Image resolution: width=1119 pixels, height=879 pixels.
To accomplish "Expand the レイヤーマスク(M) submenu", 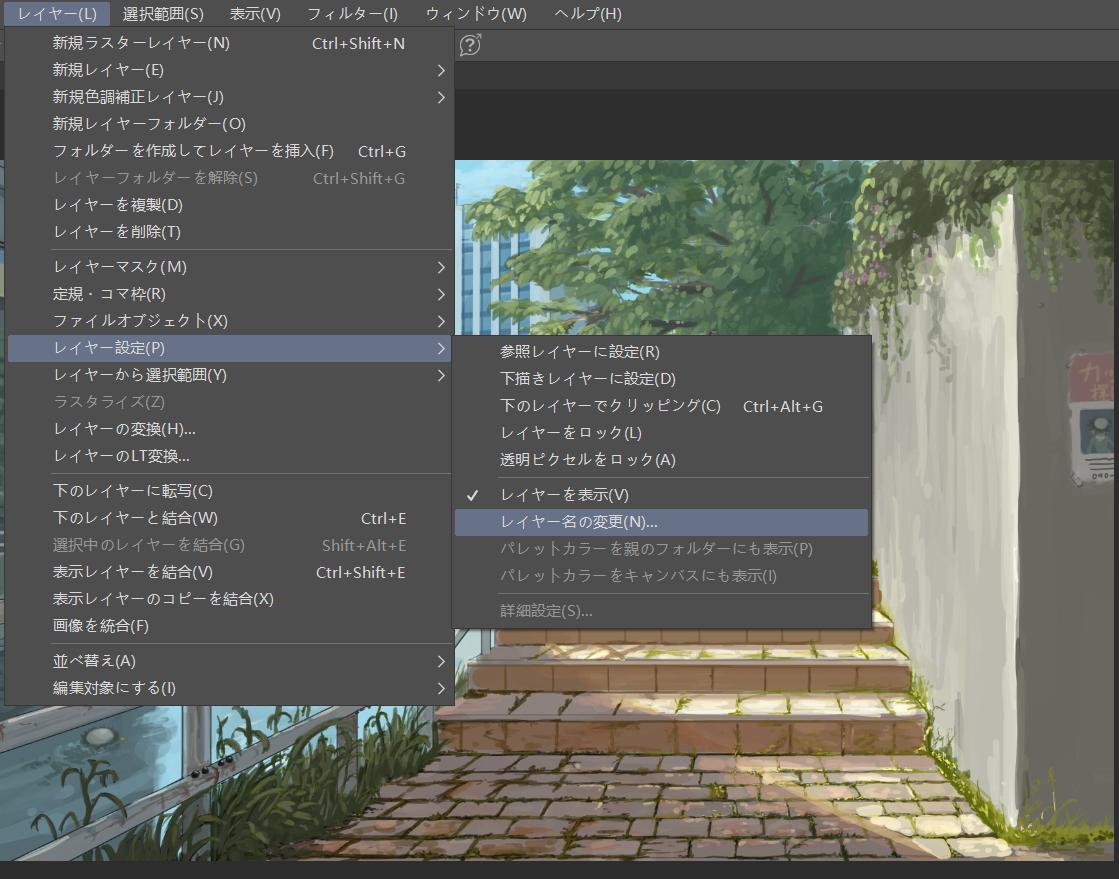I will 119,267.
